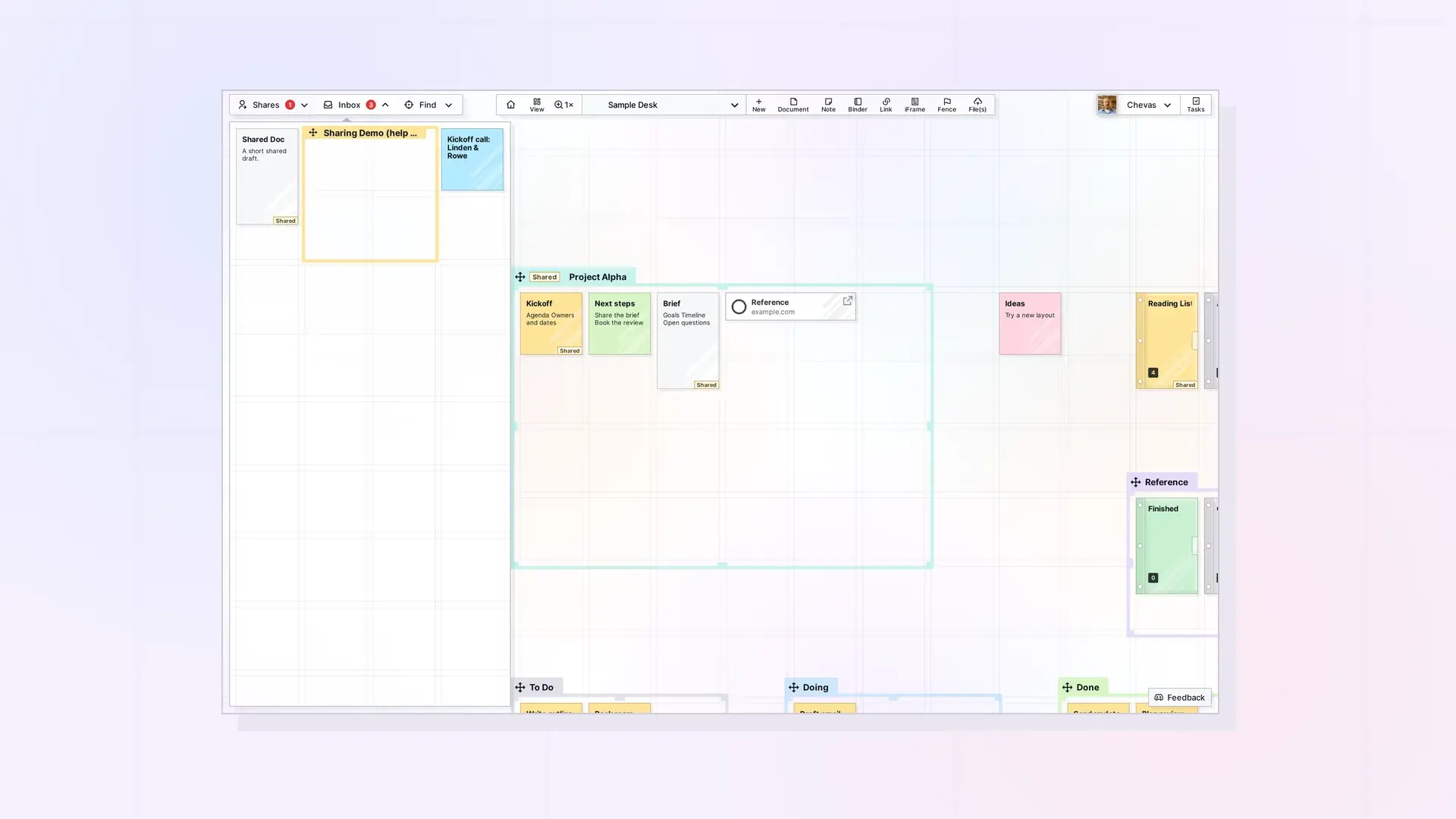Click the Shares notification badge
The width and height of the screenshot is (1456, 819).
click(x=290, y=105)
